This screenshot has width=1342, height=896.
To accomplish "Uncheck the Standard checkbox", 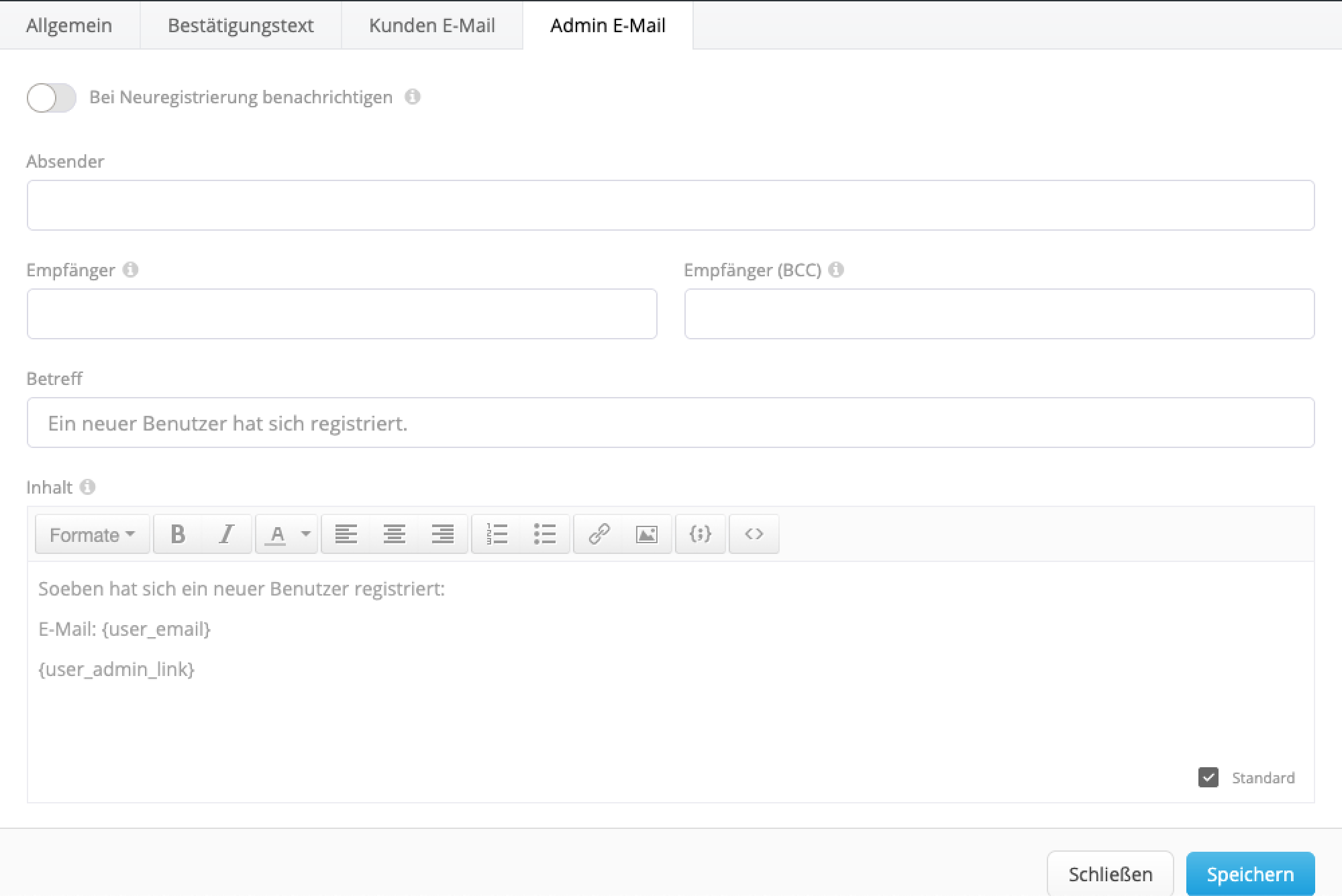I will coord(1209,778).
